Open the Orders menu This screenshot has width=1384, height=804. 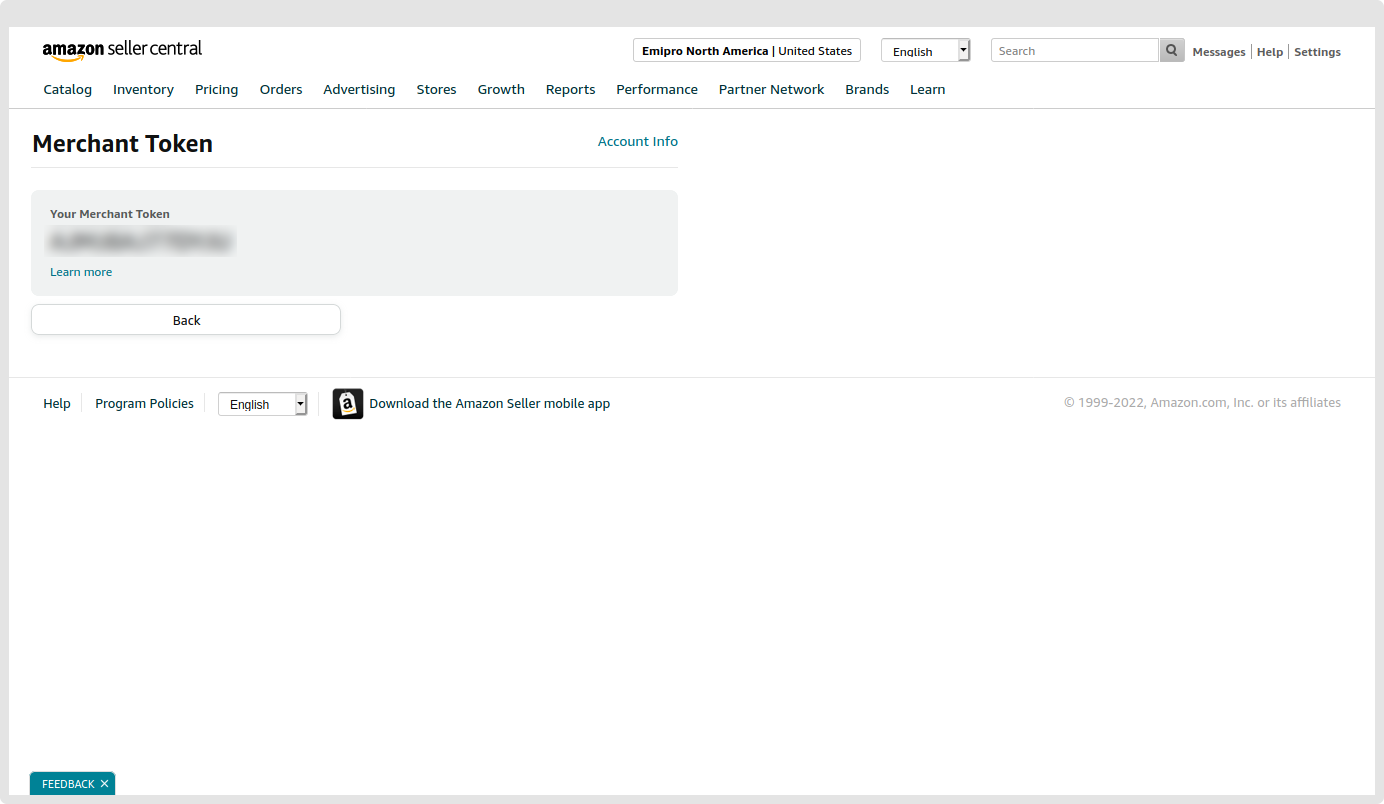281,90
